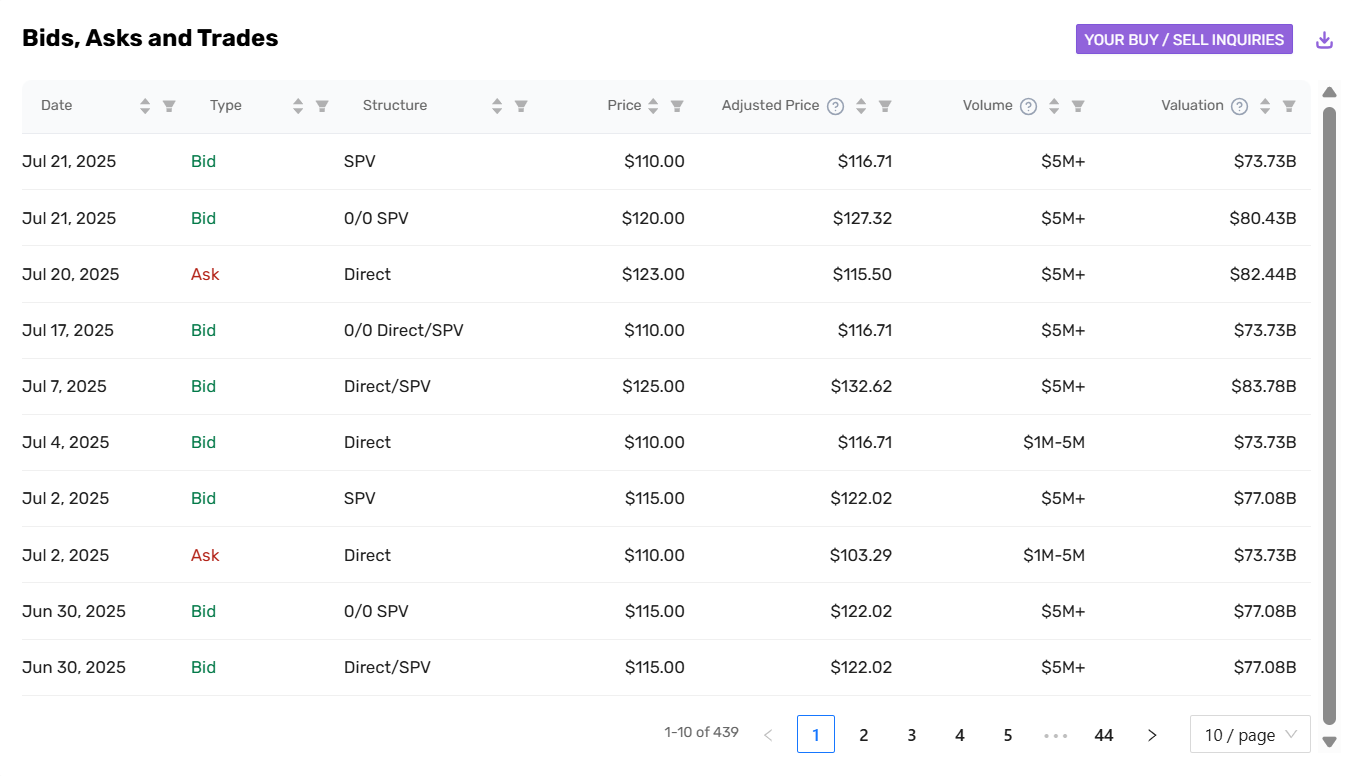Show the Volume help tooltip icon
The height and width of the screenshot is (776, 1362).
point(1028,106)
